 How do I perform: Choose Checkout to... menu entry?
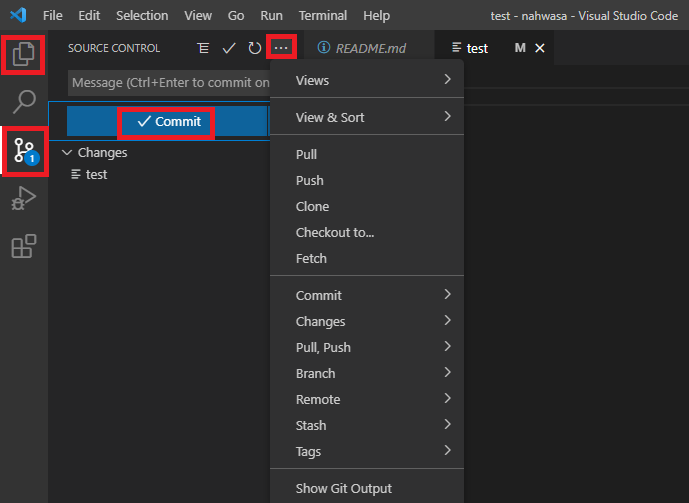point(367,232)
